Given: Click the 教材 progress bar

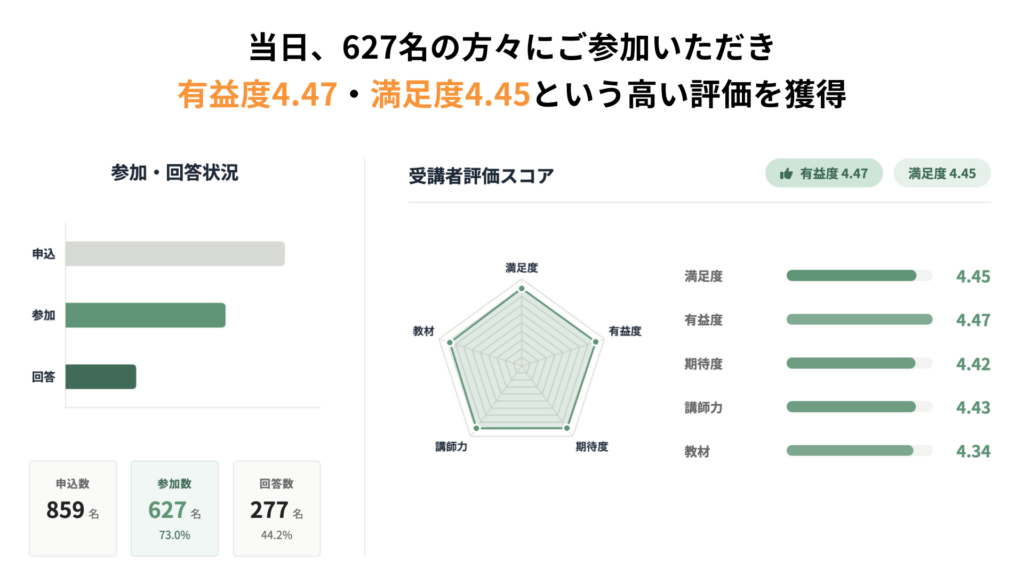Looking at the screenshot, I should tap(858, 451).
